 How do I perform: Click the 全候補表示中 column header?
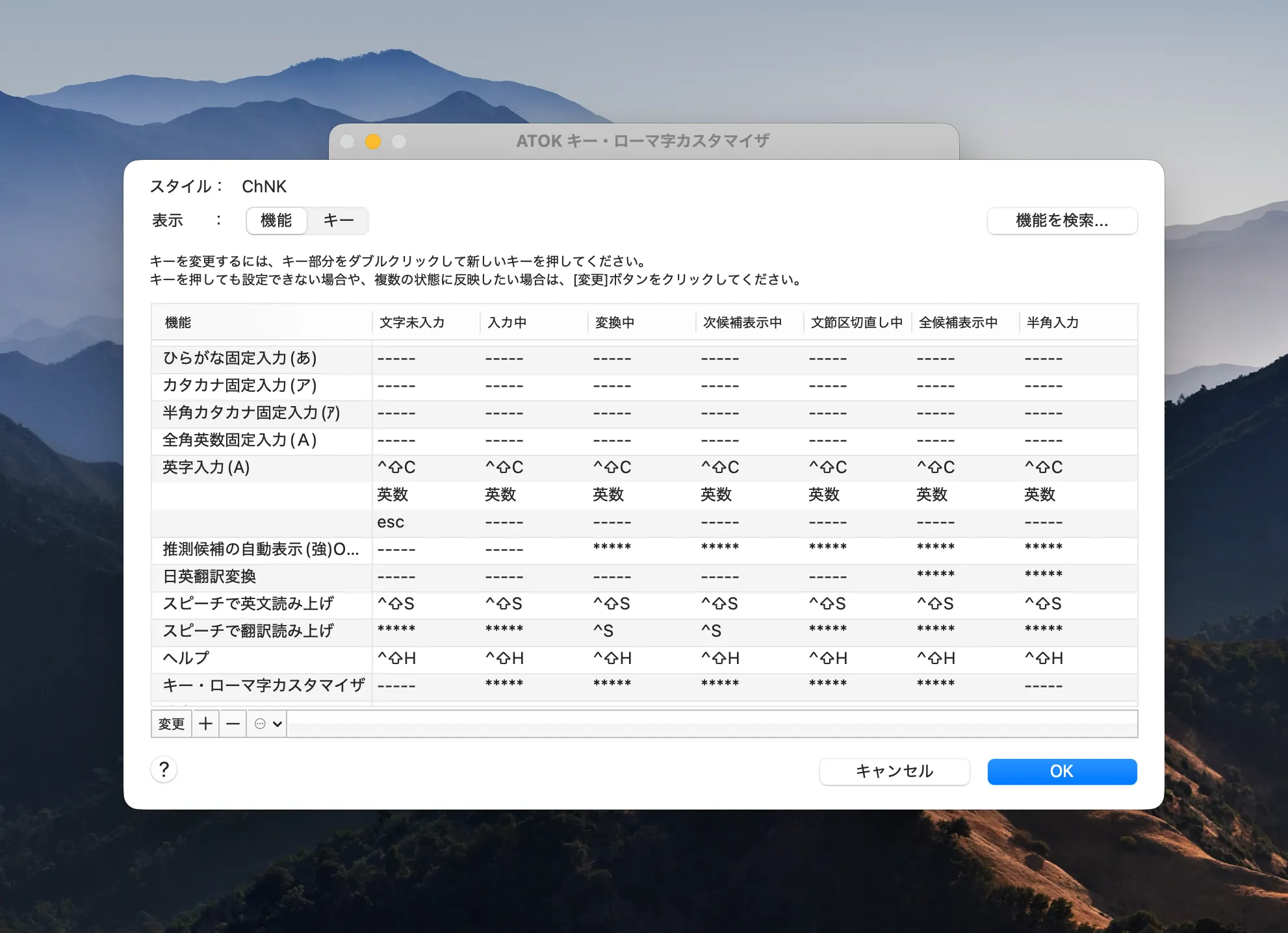point(965,322)
